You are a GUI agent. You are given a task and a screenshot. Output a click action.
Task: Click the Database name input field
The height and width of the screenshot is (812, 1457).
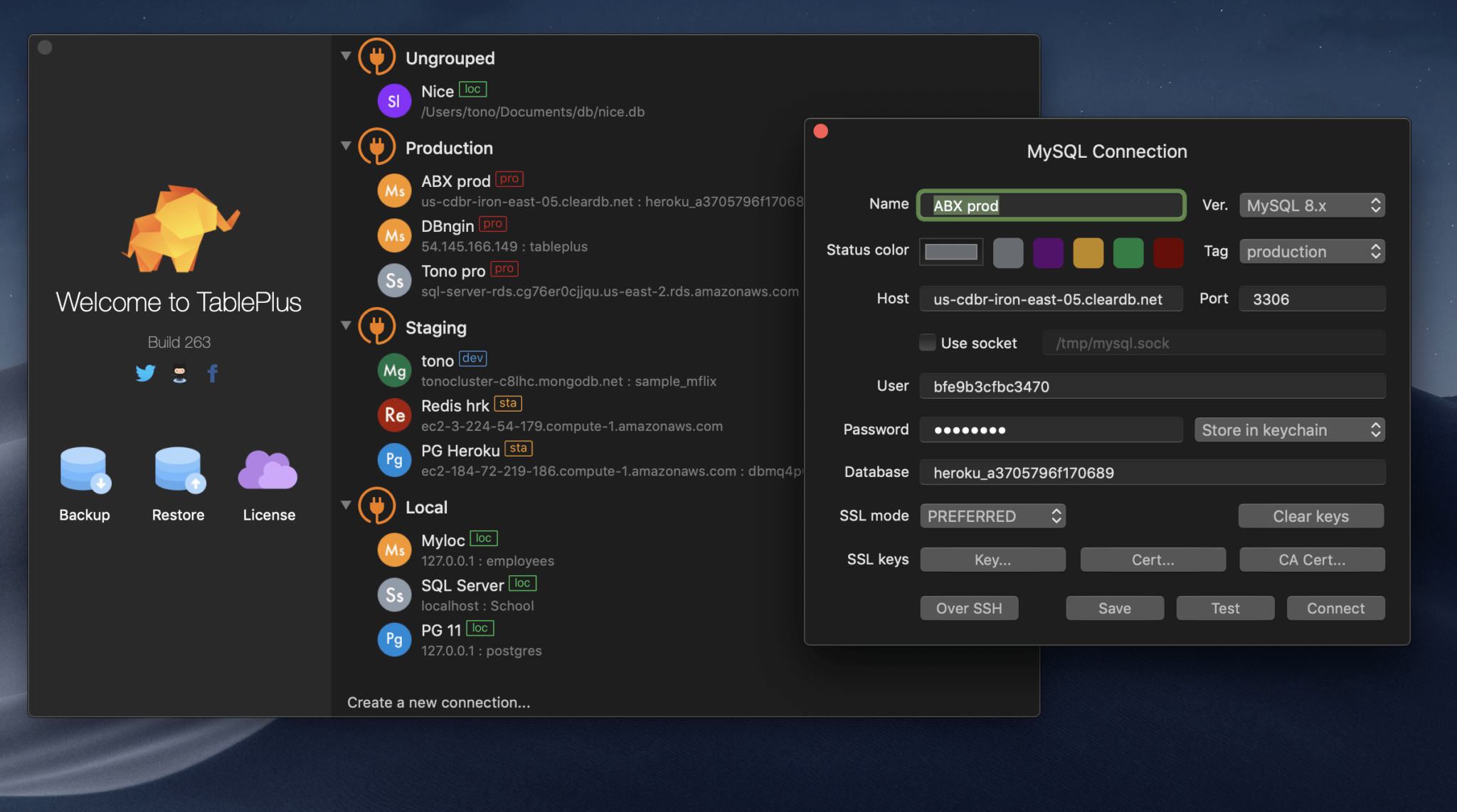1153,472
